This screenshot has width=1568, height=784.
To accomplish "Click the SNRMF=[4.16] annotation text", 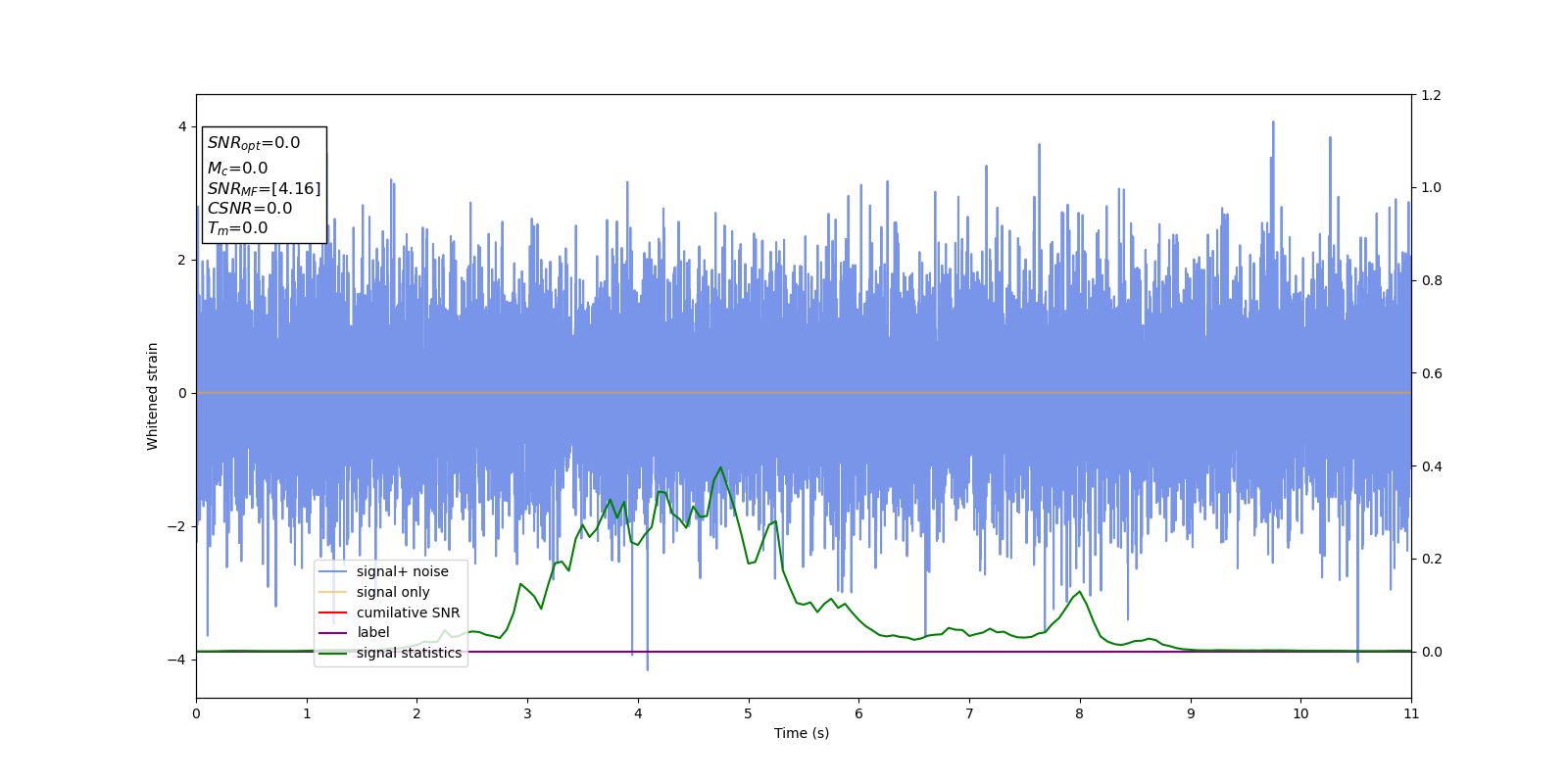I will 264,189.
